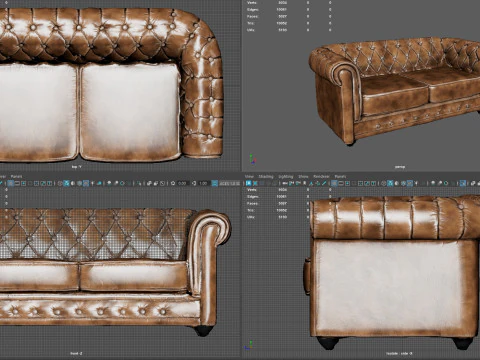Click anti-aliasing icon in side viewport toolbar
Screen dimensions: 480x360
(x=446, y=183)
